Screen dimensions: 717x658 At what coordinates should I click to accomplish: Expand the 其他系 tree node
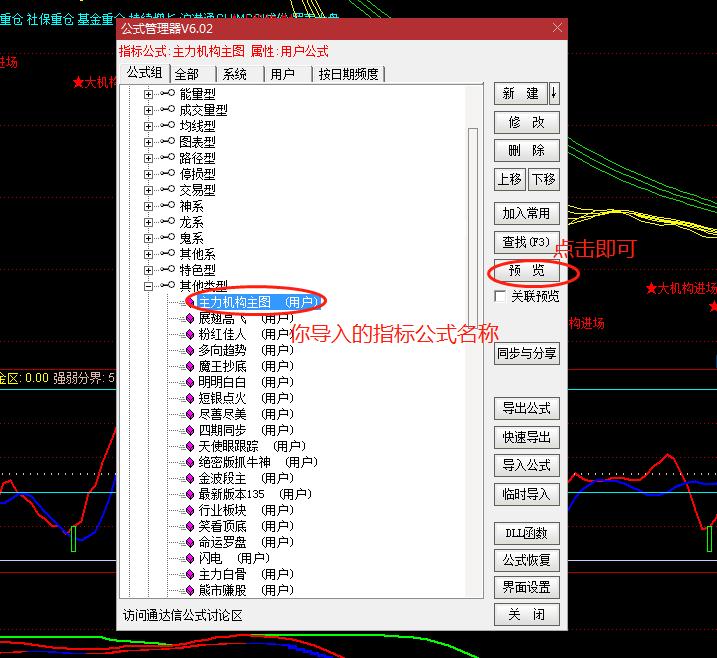148,254
